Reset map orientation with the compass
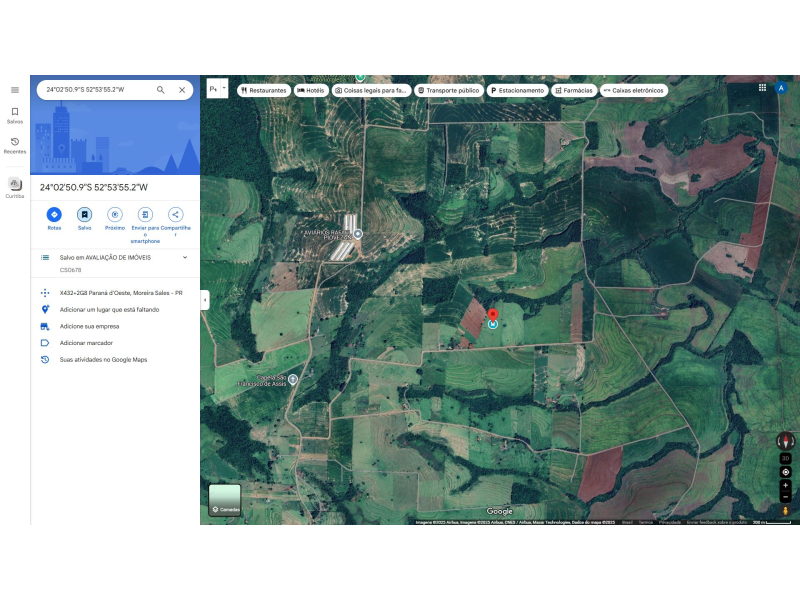 [785, 441]
